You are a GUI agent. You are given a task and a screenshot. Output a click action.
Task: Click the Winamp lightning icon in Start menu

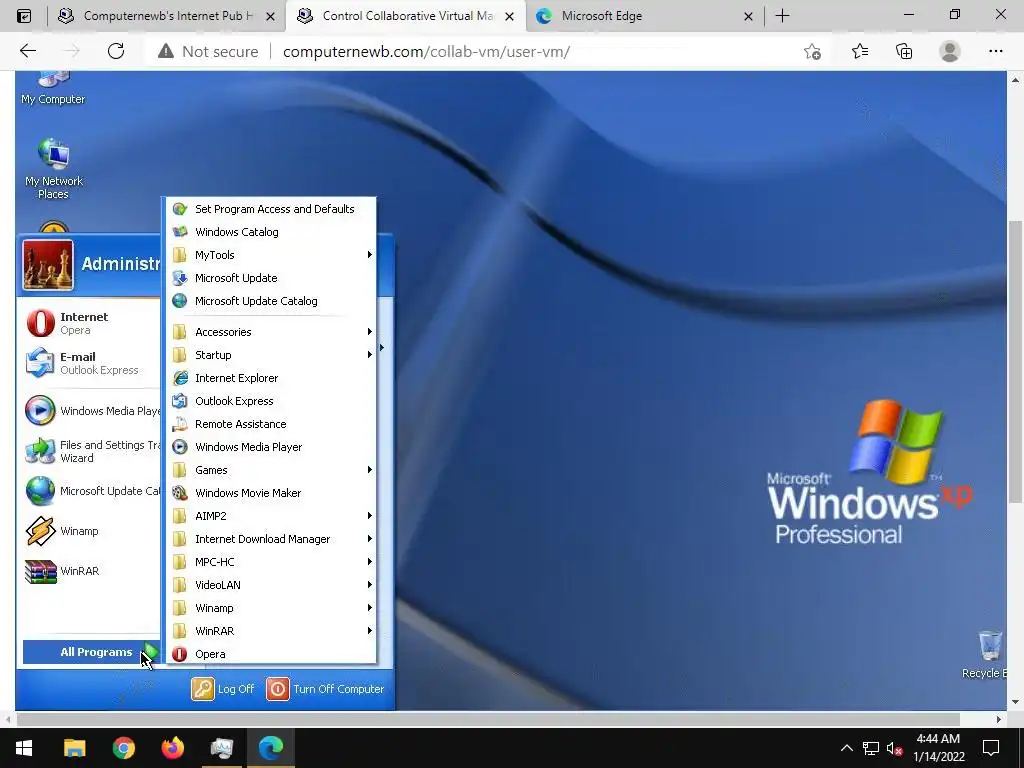pyautogui.click(x=40, y=531)
